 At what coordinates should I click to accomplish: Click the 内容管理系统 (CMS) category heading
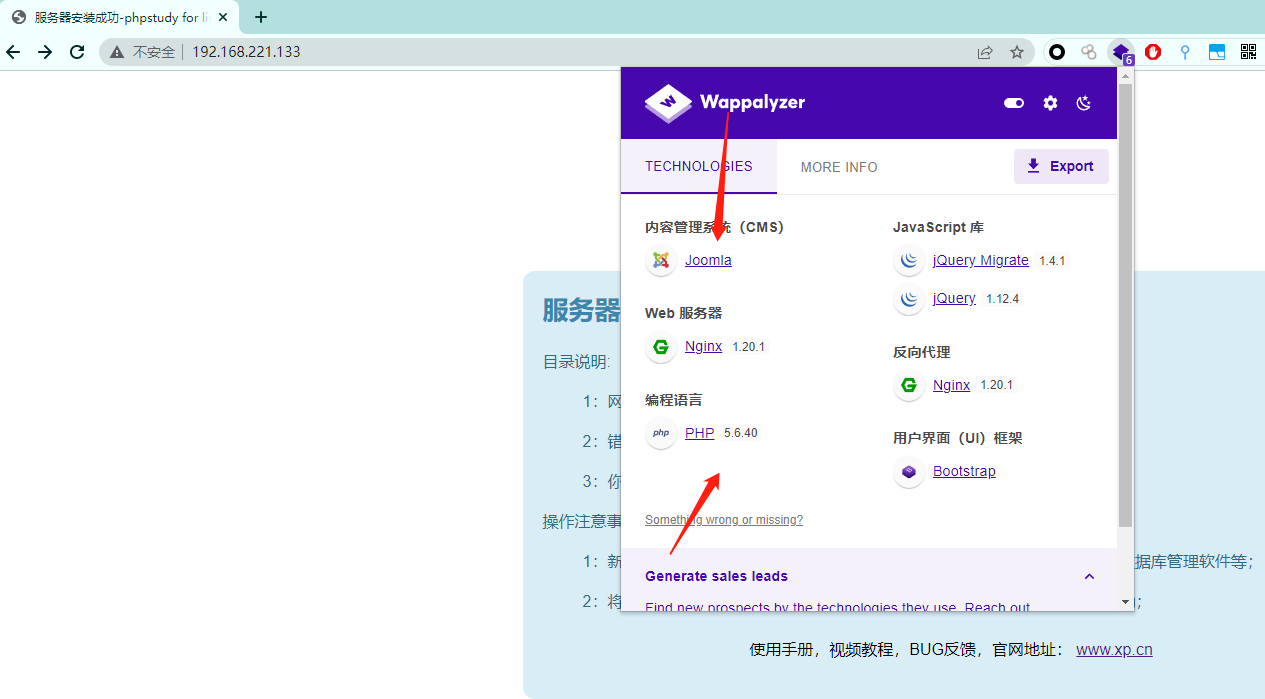(714, 227)
